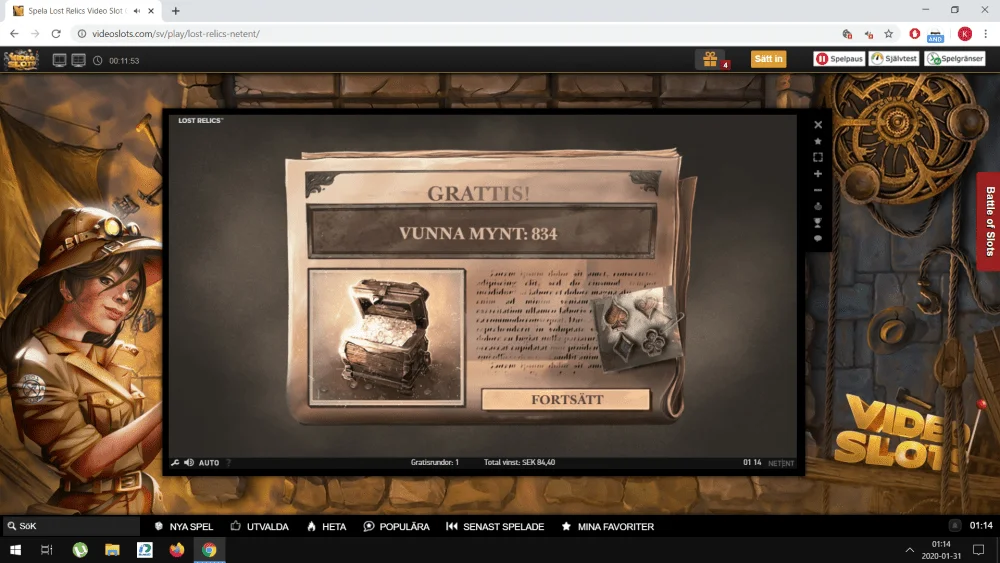The image size is (1000, 563).
Task: Open File Explorer from the taskbar
Action: tap(112, 550)
